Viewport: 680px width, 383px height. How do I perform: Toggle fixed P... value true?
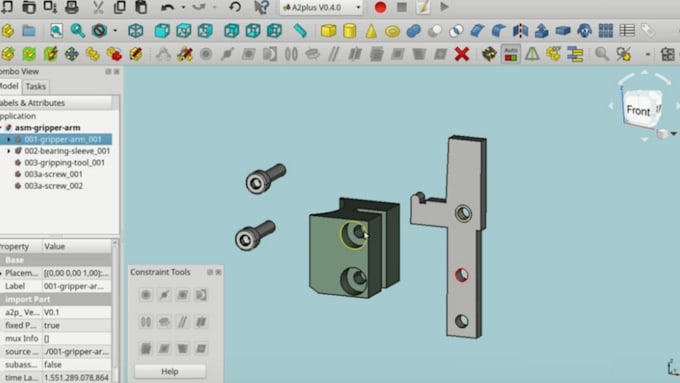(x=76, y=325)
